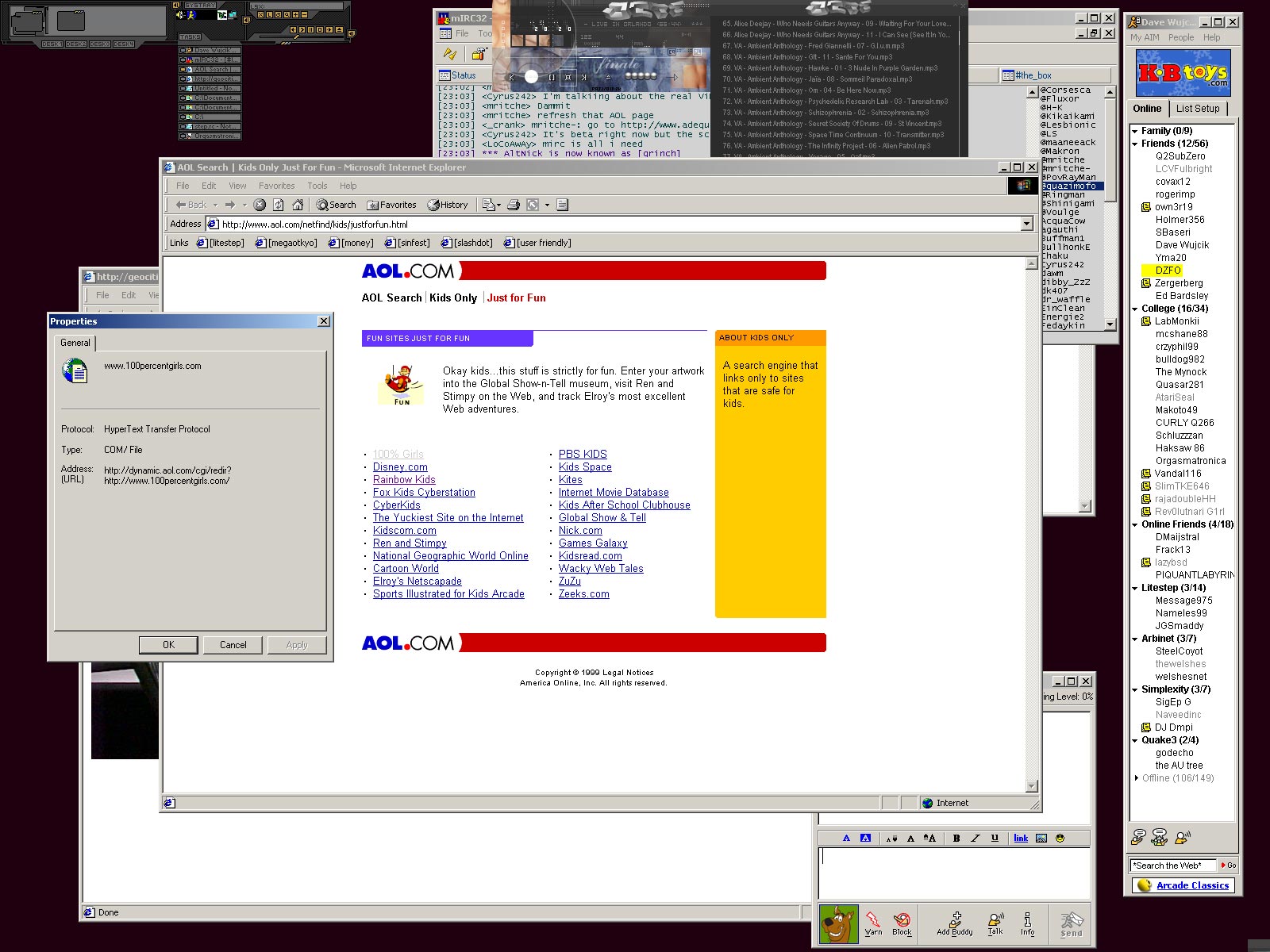This screenshot has height=952, width=1270.
Task: Click the Warn icon in the IM window
Action: (873, 924)
